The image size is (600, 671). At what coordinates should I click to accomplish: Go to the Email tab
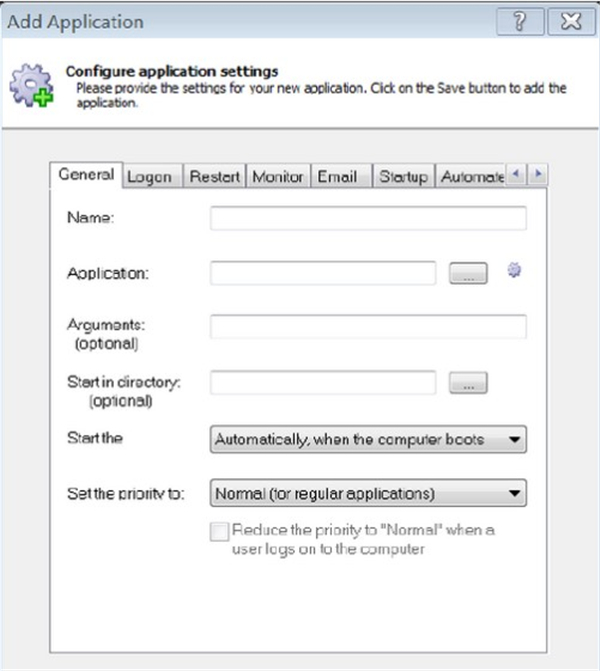(338, 176)
